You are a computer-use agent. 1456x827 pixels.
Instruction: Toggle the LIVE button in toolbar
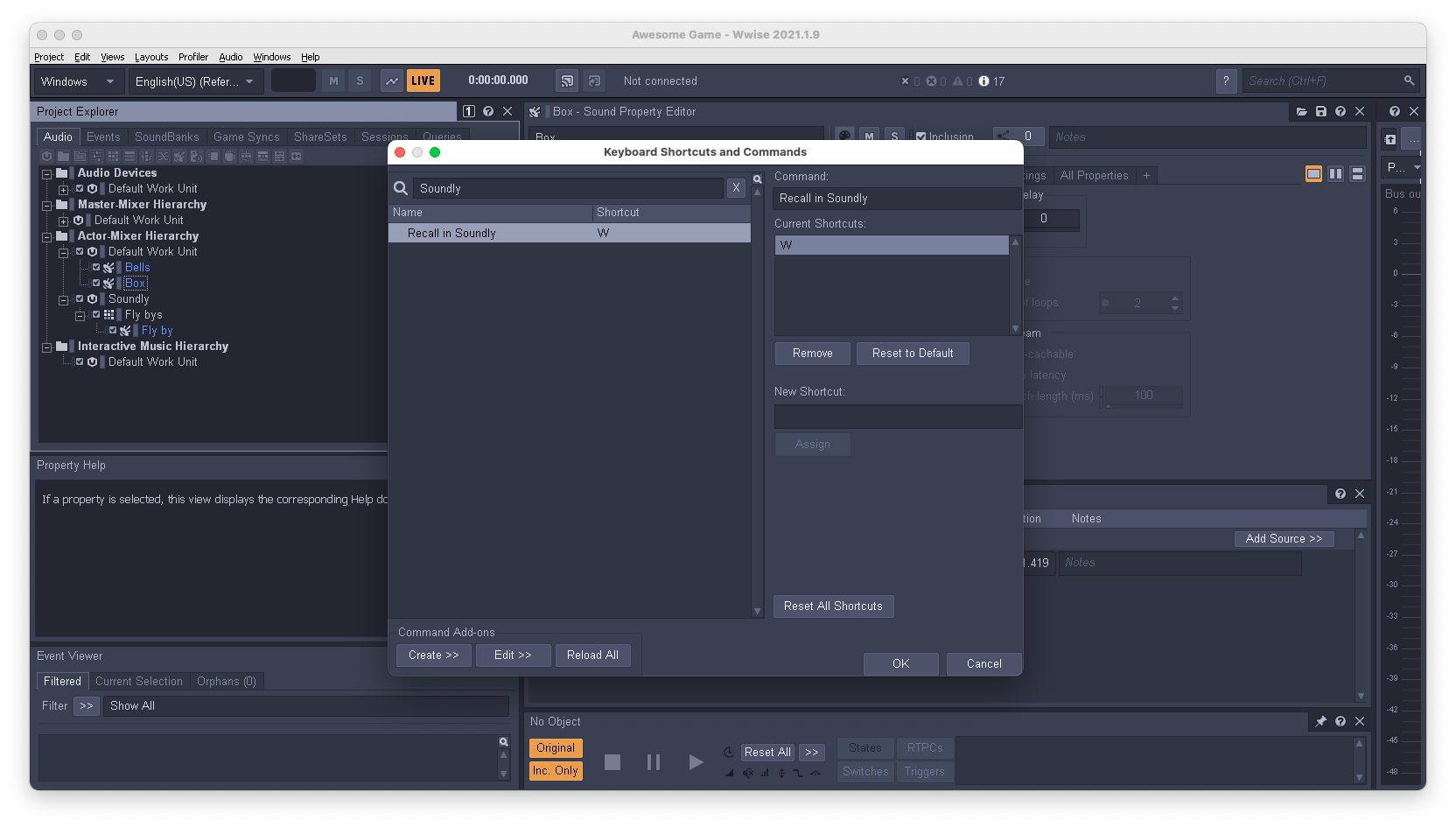pos(423,81)
